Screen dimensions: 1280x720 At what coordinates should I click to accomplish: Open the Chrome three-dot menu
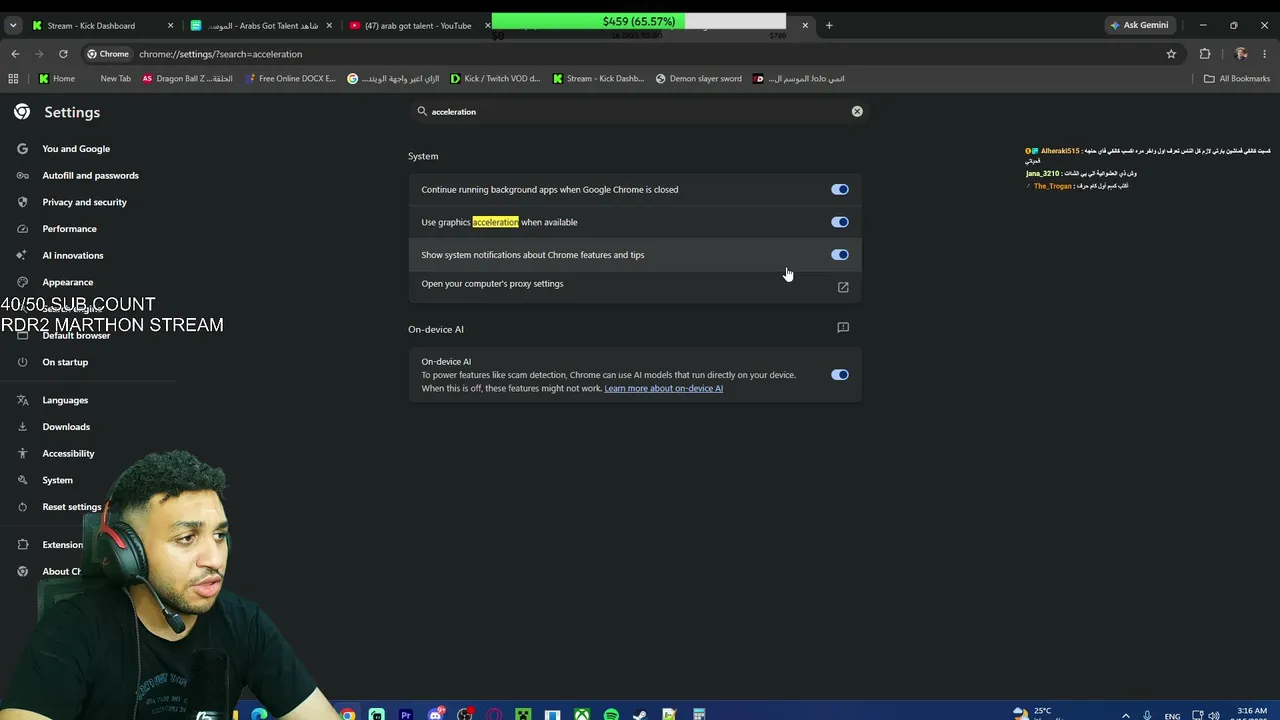point(1266,54)
